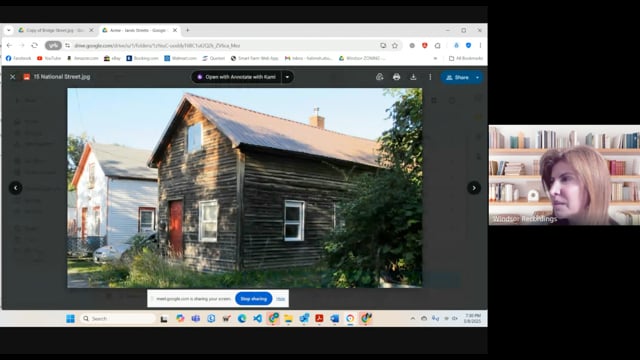Print the image using printer icon
The width and height of the screenshot is (640, 360).
pyautogui.click(x=396, y=77)
